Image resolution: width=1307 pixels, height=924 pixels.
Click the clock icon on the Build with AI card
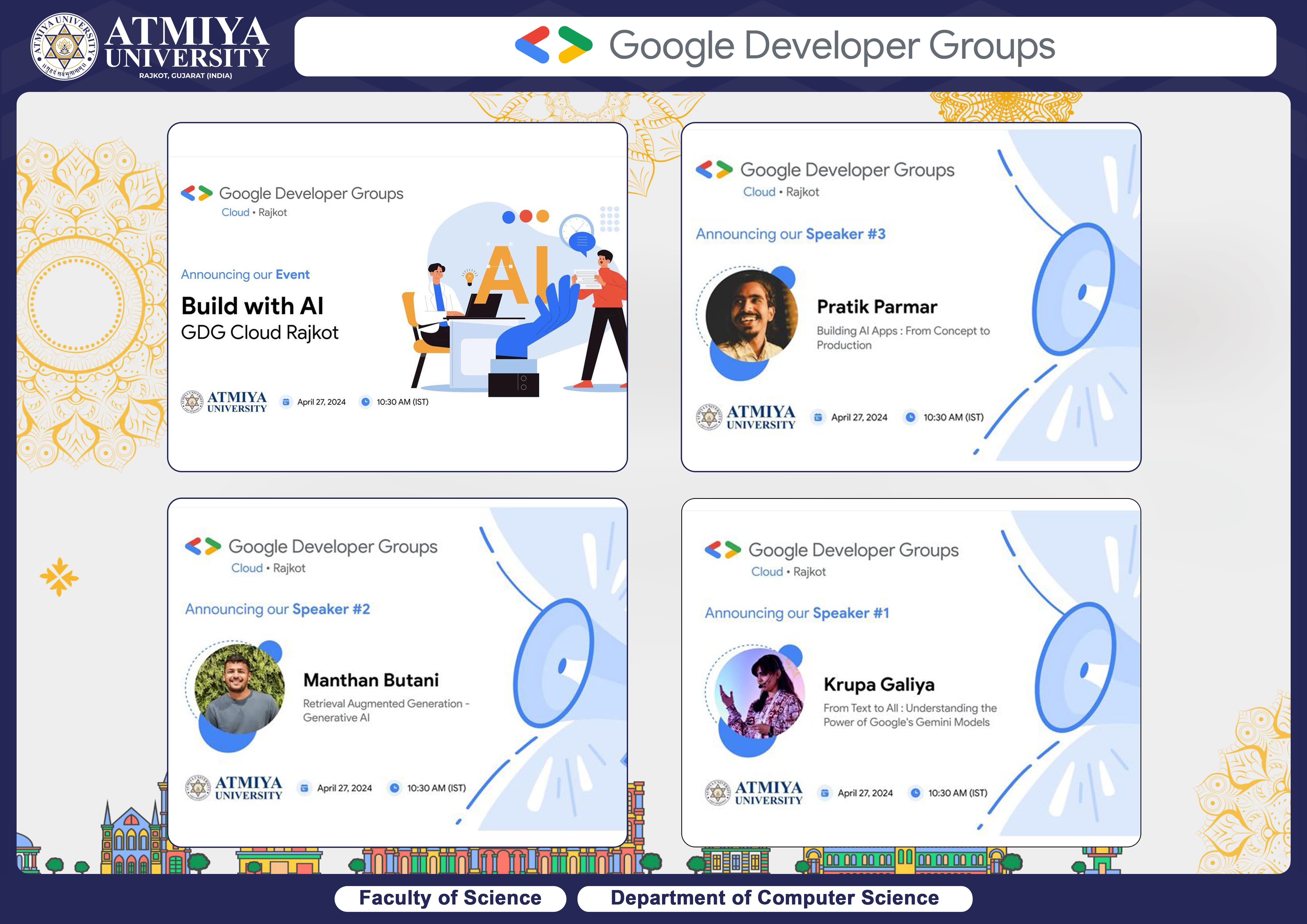tap(365, 402)
